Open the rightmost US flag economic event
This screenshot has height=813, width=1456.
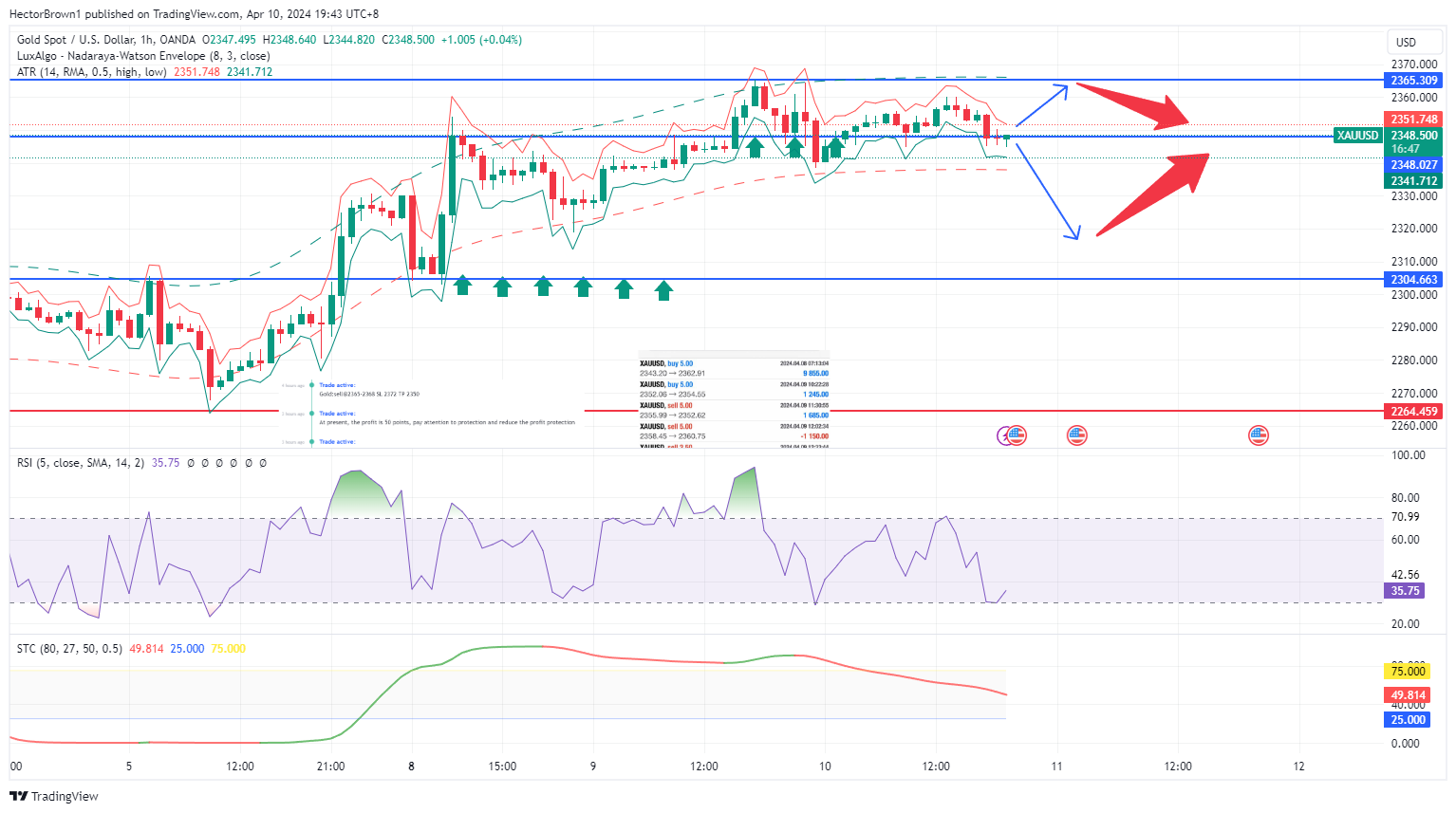click(x=1259, y=435)
